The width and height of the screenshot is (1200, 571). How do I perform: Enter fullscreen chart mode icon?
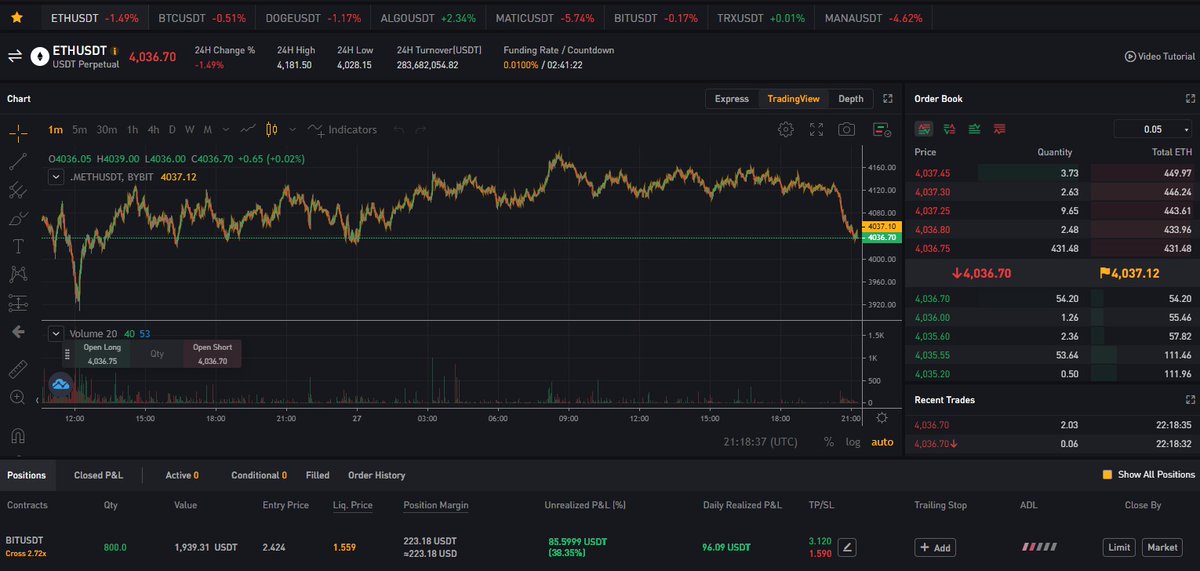pos(817,130)
